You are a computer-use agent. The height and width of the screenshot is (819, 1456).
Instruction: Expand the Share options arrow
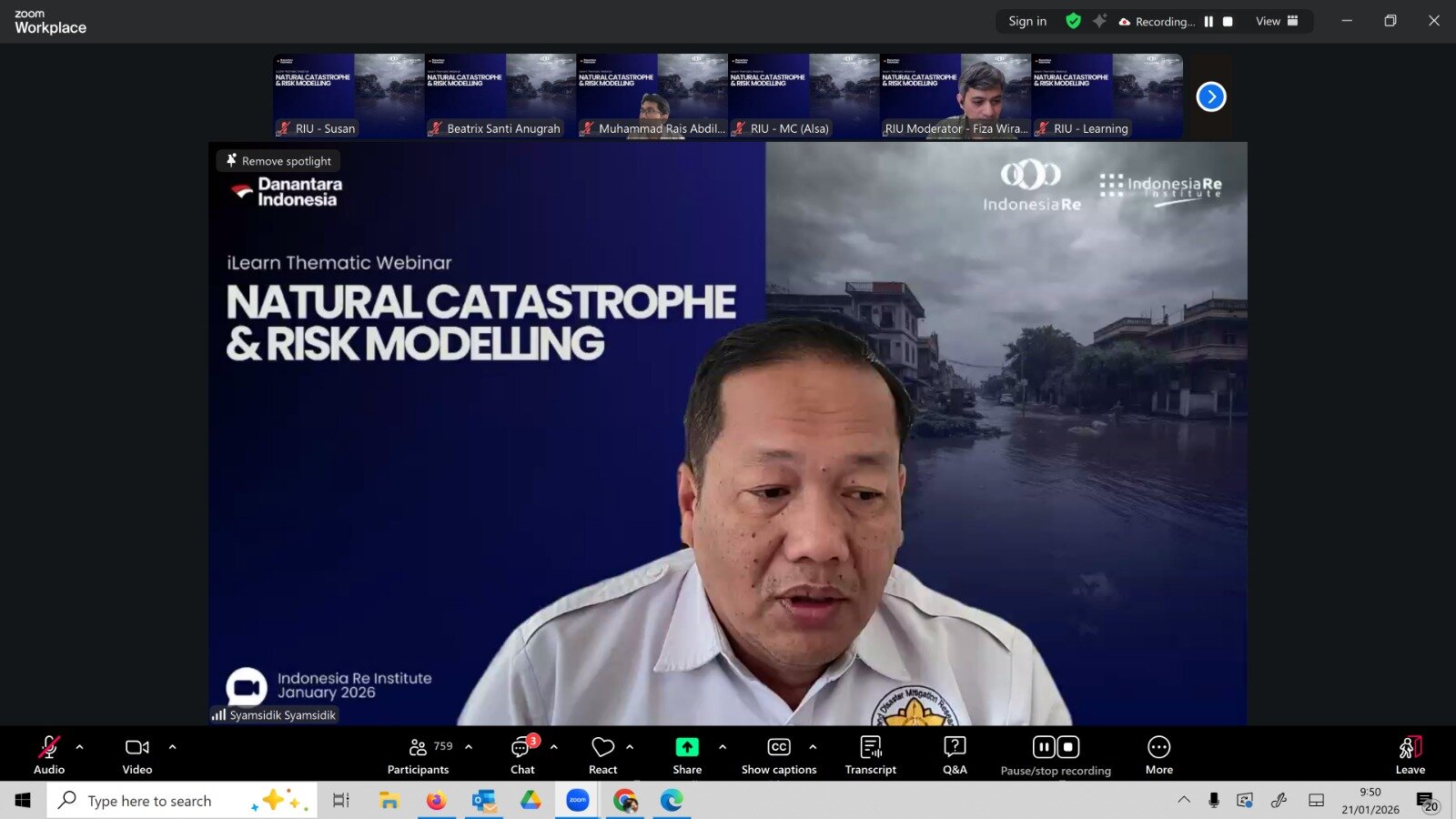point(723,747)
